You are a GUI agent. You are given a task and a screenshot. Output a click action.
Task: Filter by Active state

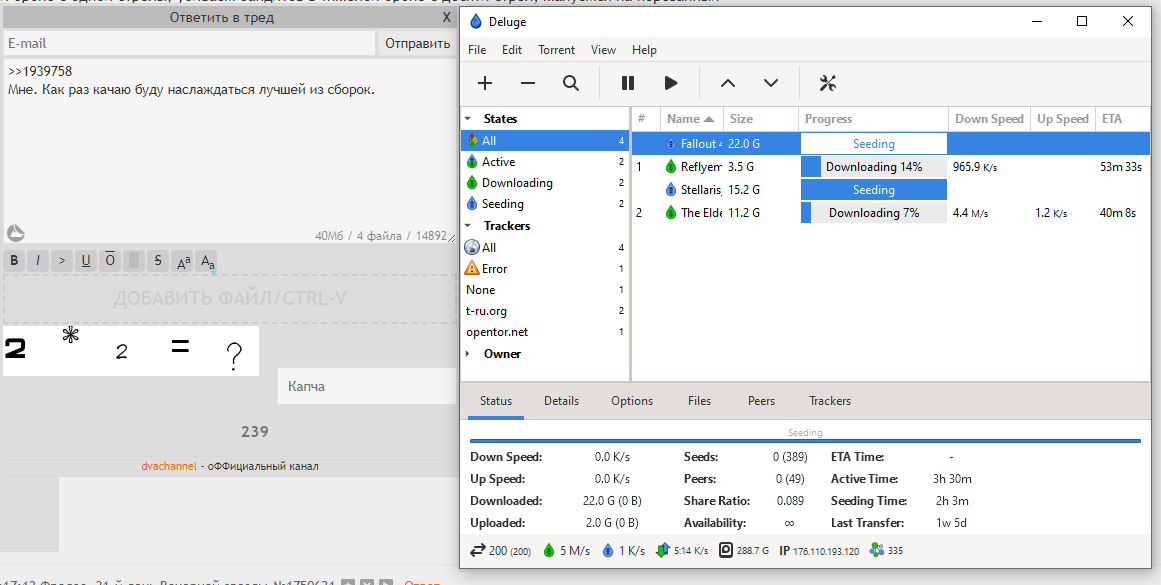point(545,161)
